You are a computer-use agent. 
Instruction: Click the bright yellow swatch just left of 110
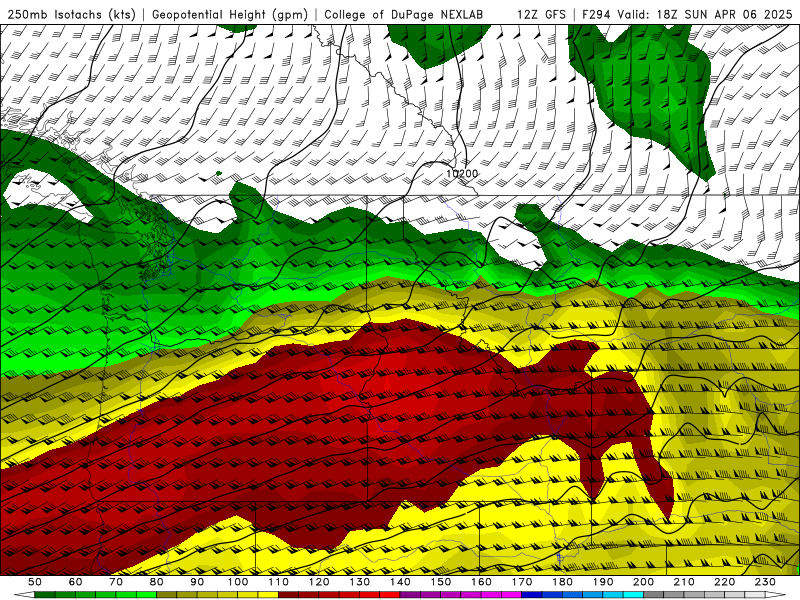(x=268, y=595)
